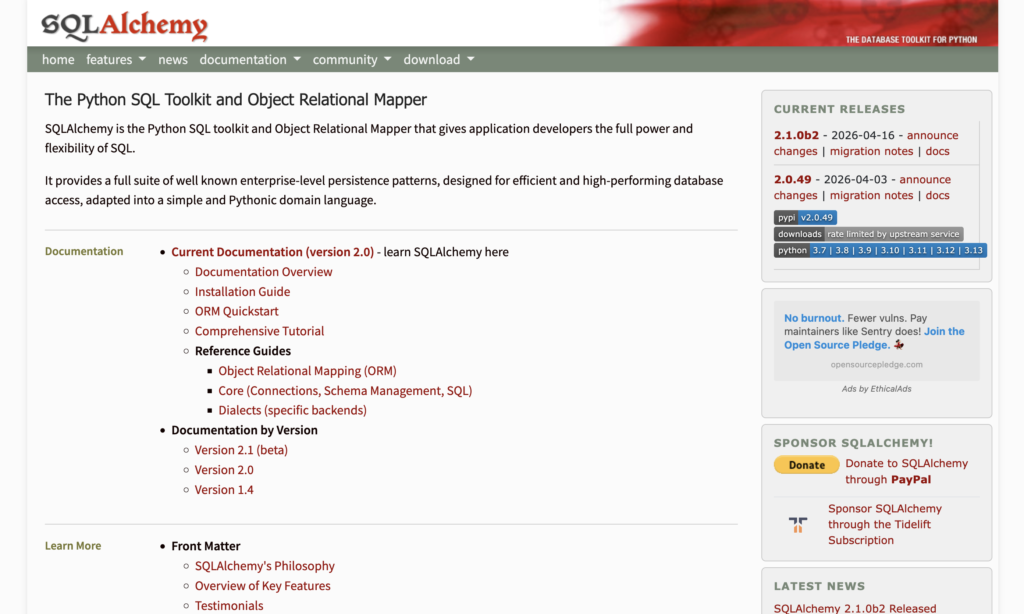Image resolution: width=1024 pixels, height=614 pixels.
Task: Open Version 2.1 (beta) documentation
Action: pyautogui.click(x=241, y=450)
